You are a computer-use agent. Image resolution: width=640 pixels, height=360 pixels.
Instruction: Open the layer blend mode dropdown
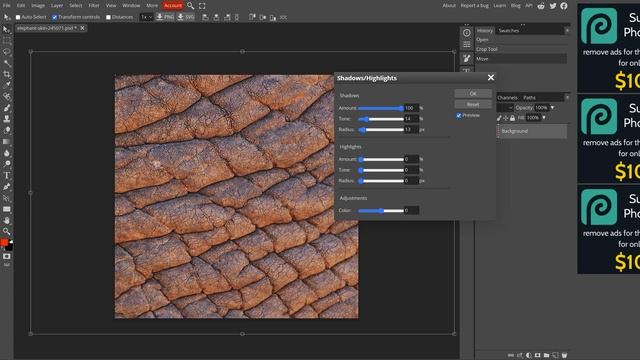click(505, 108)
